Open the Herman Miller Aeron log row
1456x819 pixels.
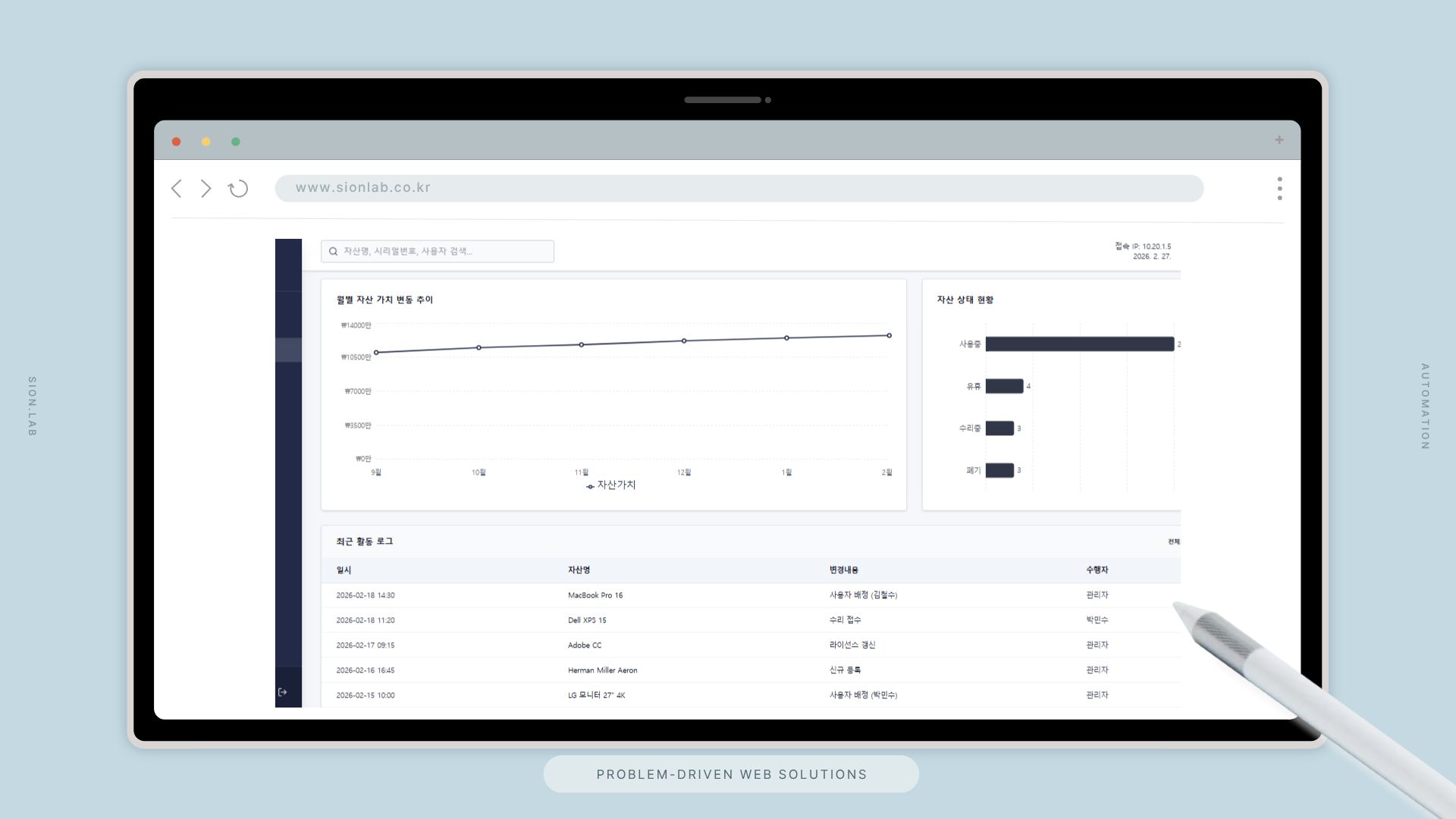[x=602, y=670]
